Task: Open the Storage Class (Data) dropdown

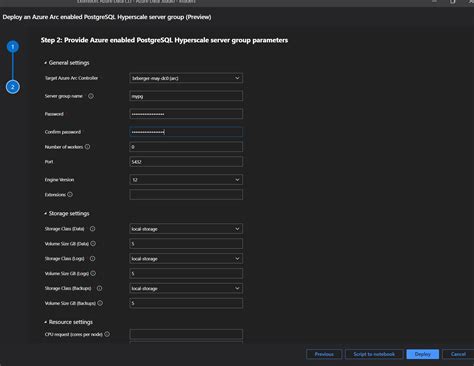Action: 186,229
